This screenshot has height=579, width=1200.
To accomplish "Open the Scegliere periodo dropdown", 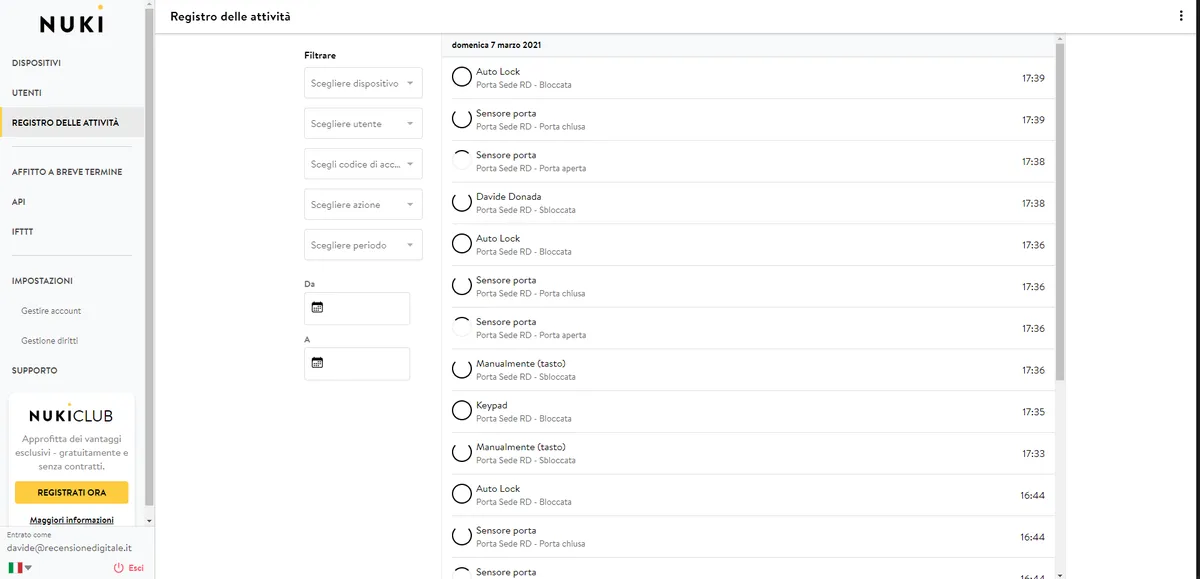I will pyautogui.click(x=363, y=245).
